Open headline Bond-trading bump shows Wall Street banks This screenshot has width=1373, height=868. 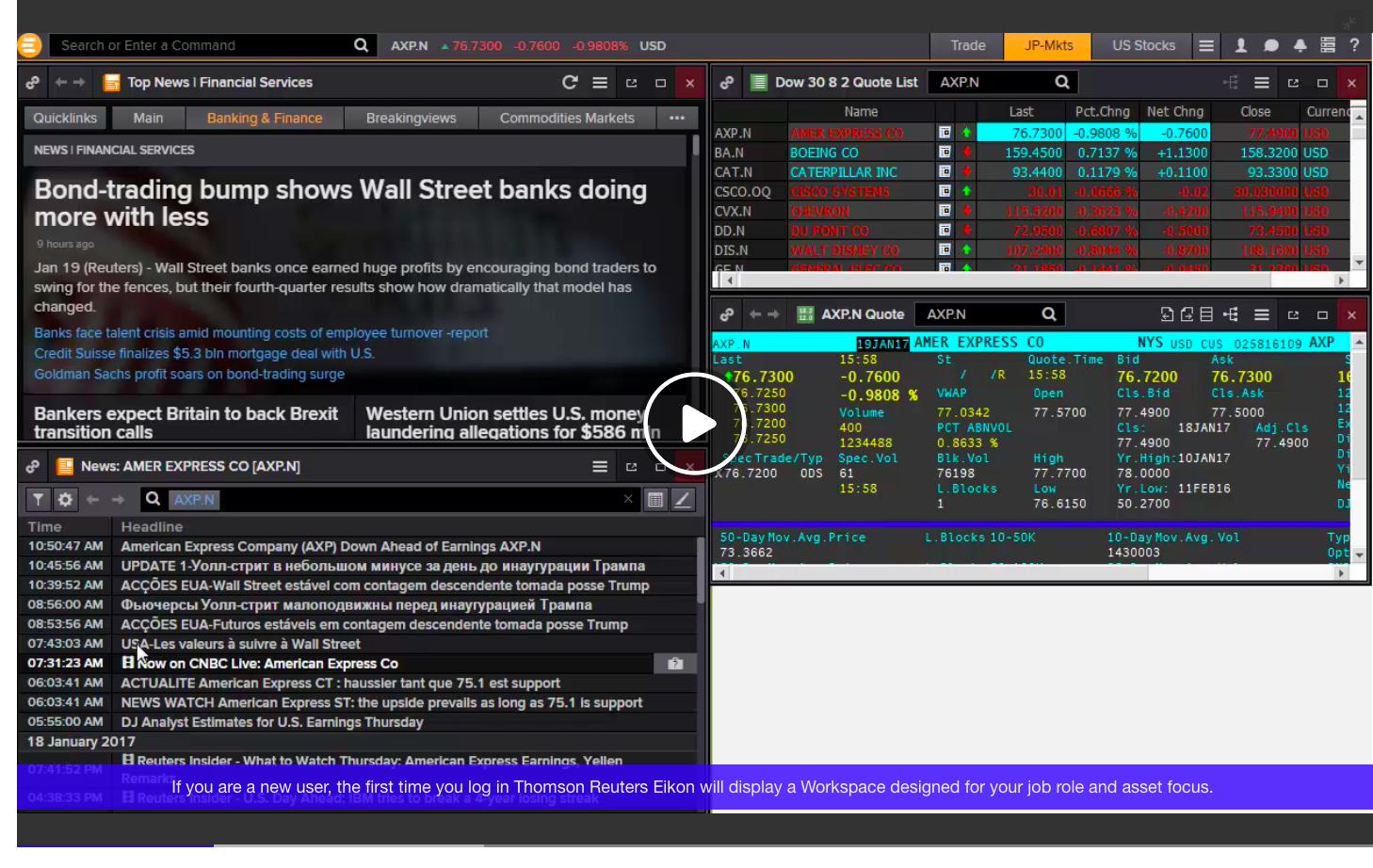pyautogui.click(x=340, y=203)
